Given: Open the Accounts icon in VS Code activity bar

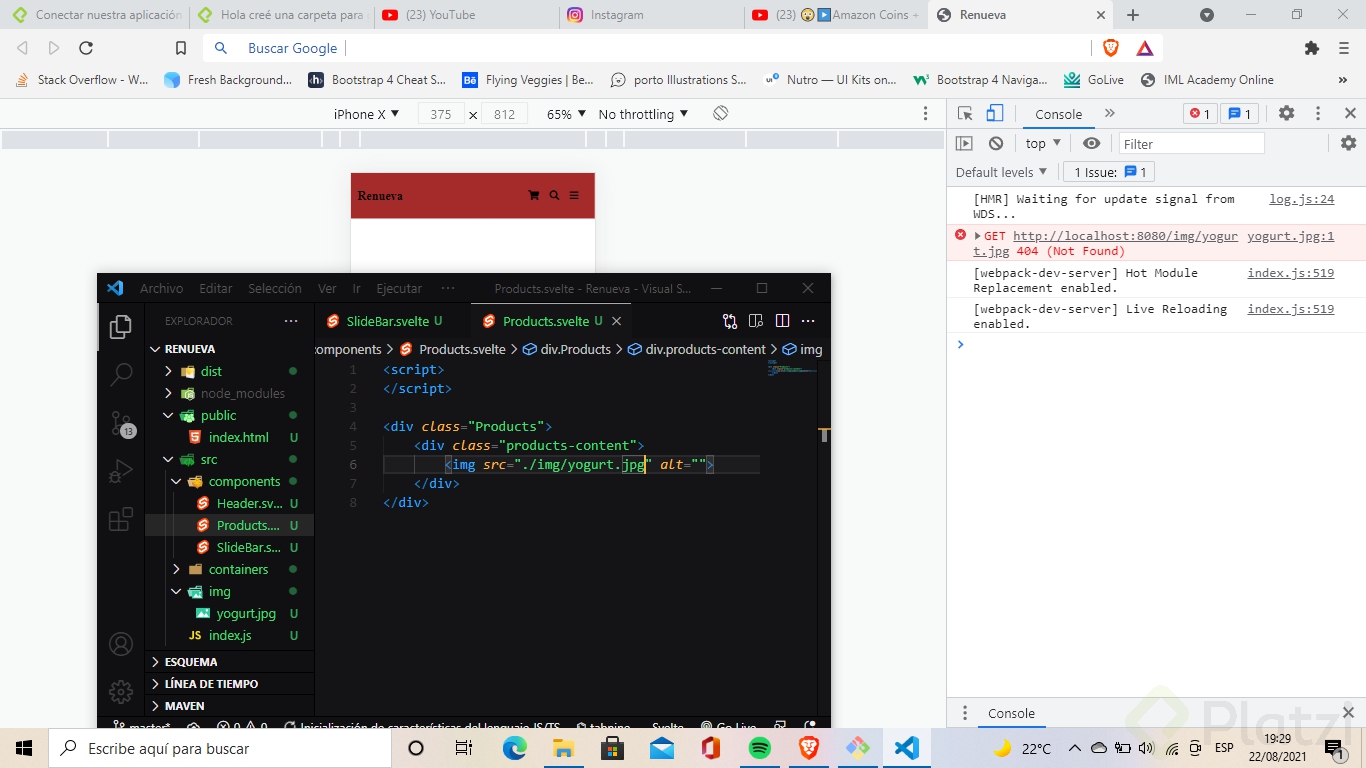Looking at the screenshot, I should [121, 644].
